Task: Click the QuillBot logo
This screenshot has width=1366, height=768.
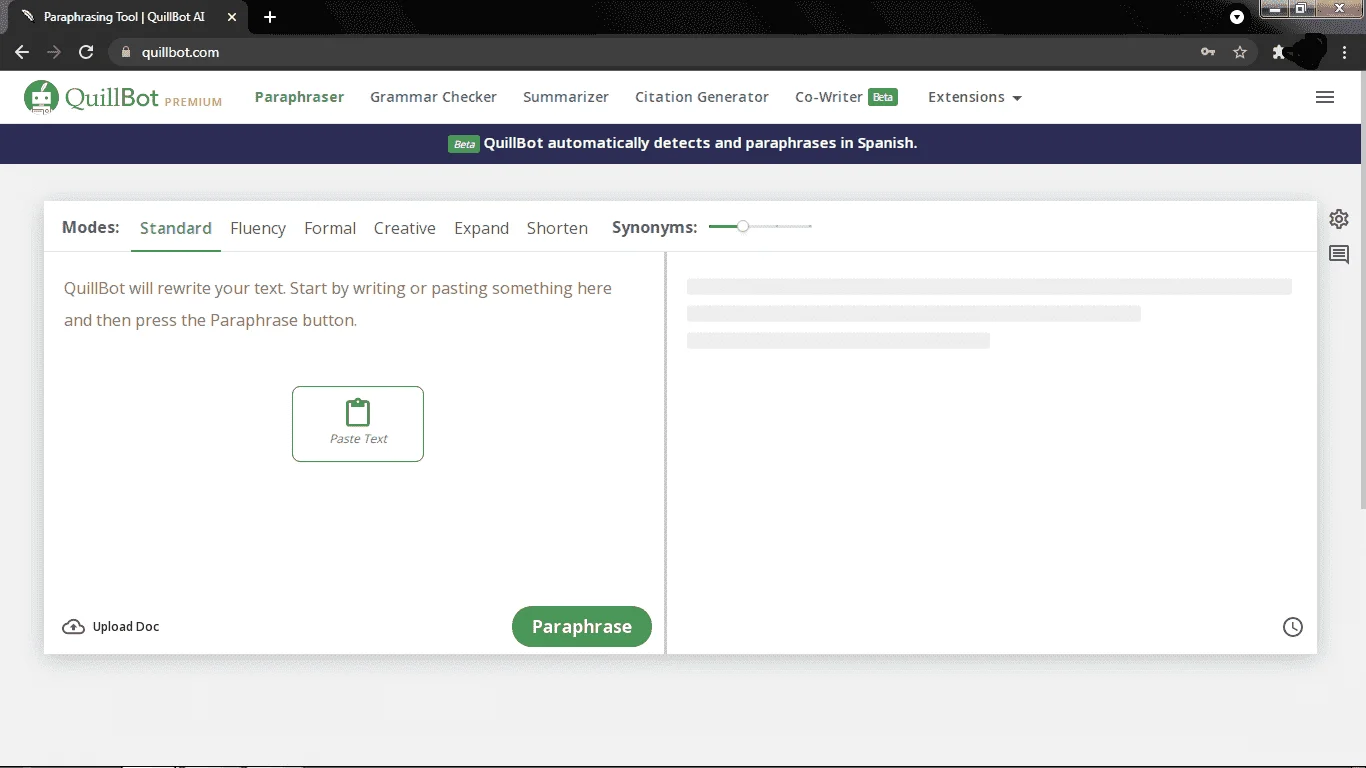Action: [91, 97]
